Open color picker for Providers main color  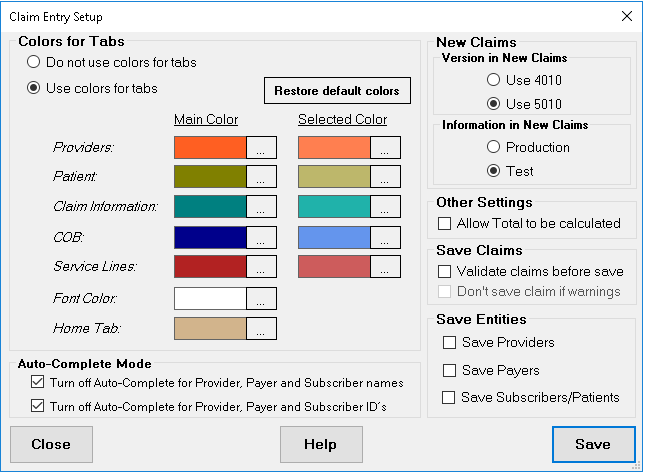point(261,147)
